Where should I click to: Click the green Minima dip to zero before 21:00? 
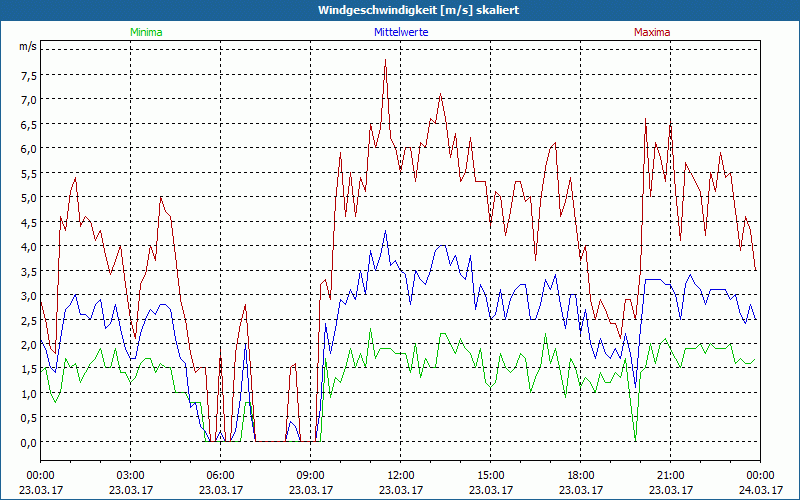tap(635, 440)
